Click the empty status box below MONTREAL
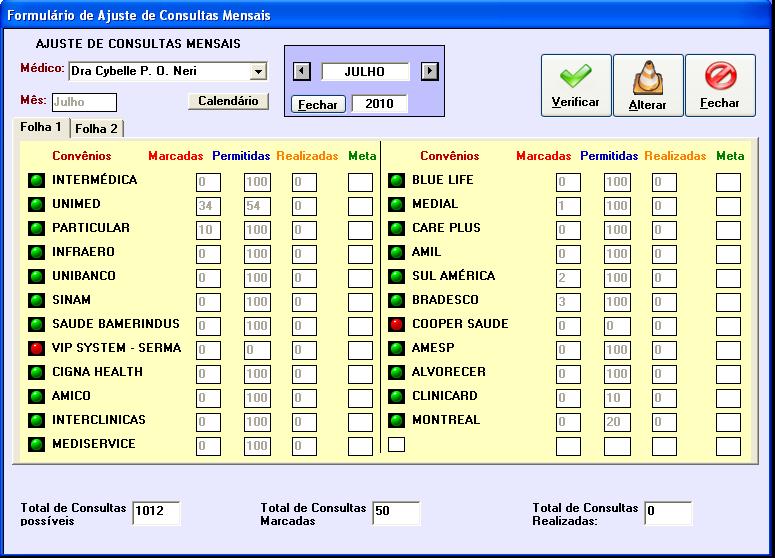This screenshot has height=558, width=775. click(x=396, y=444)
